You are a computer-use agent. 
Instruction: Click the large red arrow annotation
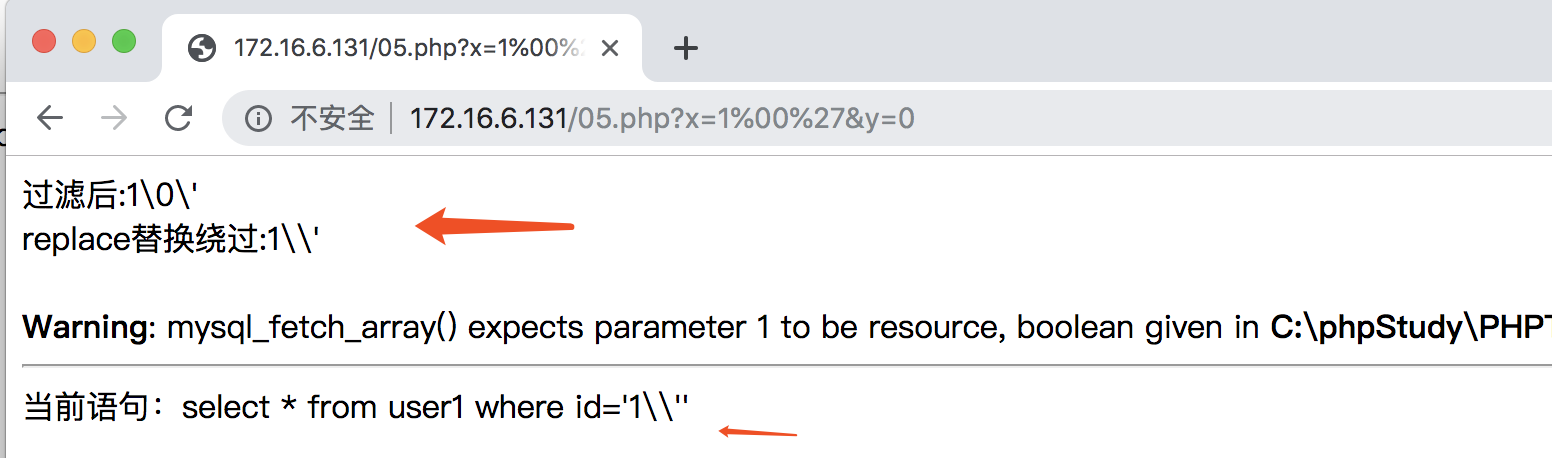tap(495, 226)
